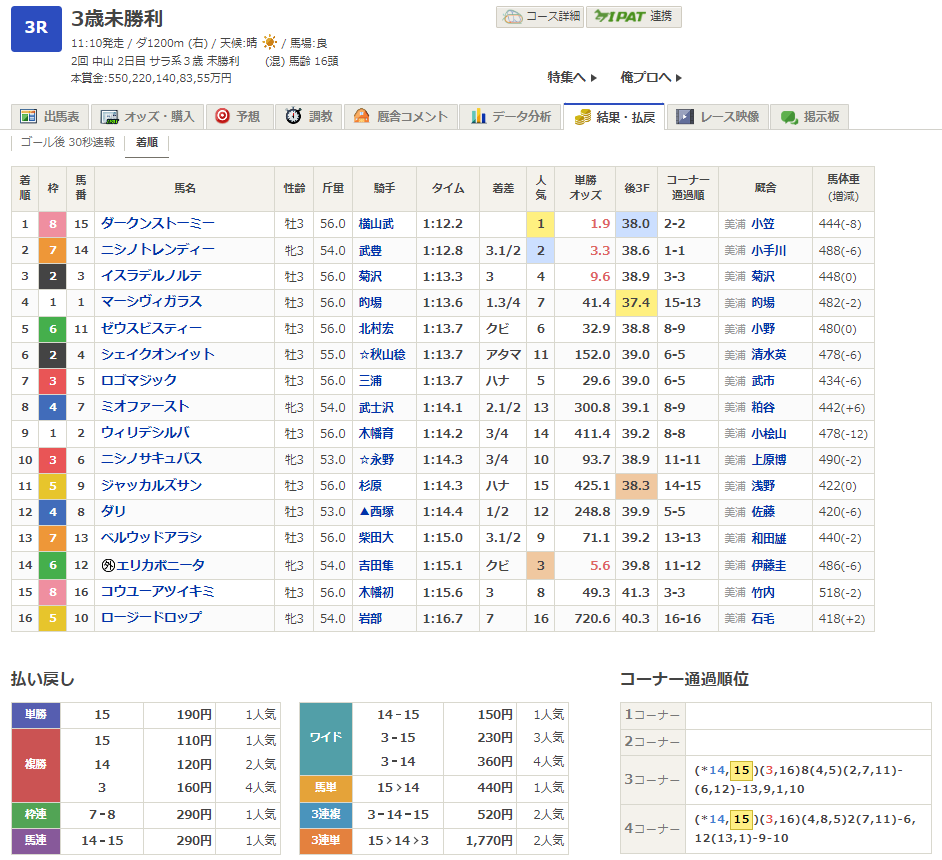Click horse name ニシノトレンディー

coord(158,250)
